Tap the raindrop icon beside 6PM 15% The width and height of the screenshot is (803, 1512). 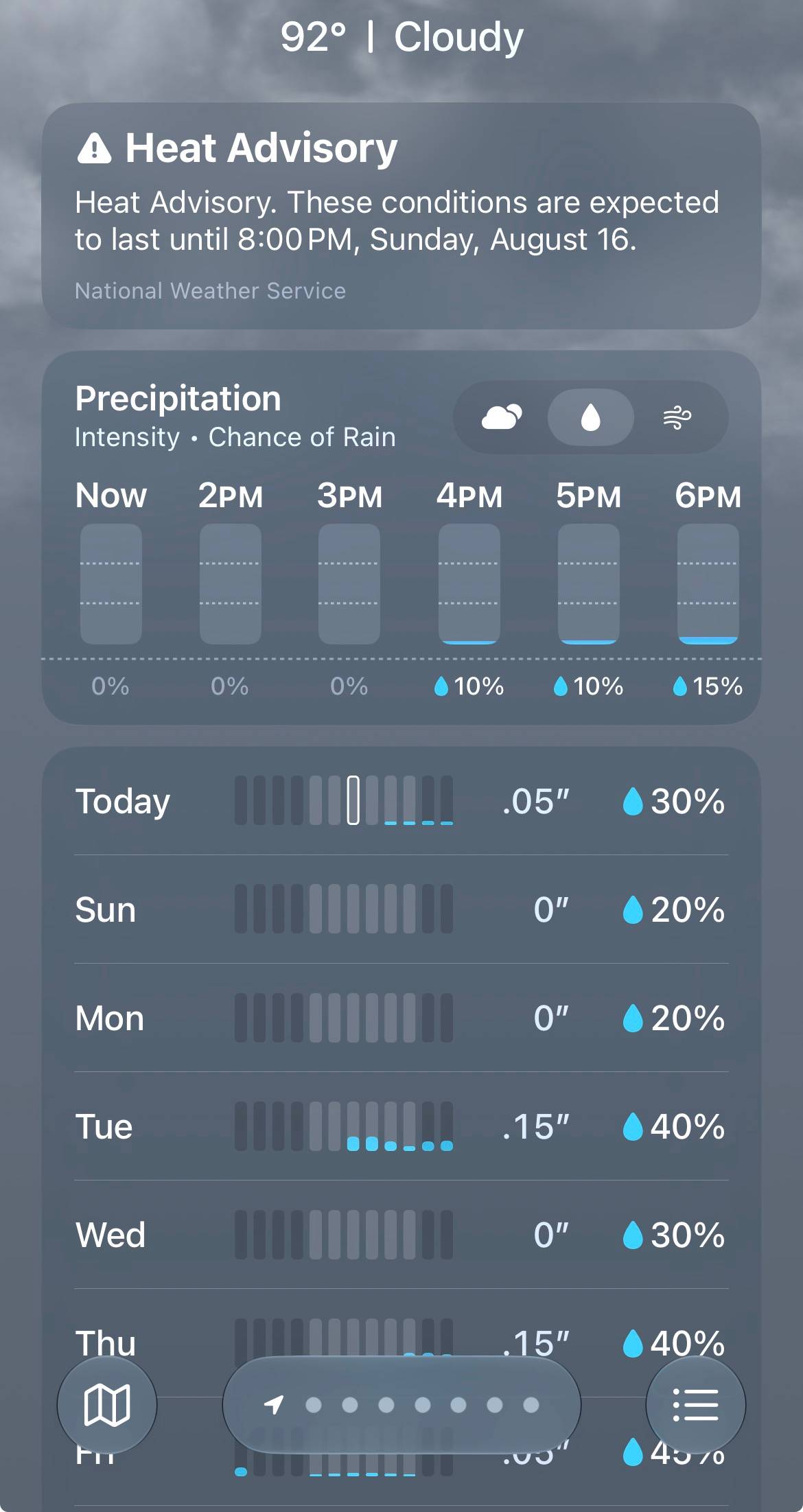coord(680,686)
